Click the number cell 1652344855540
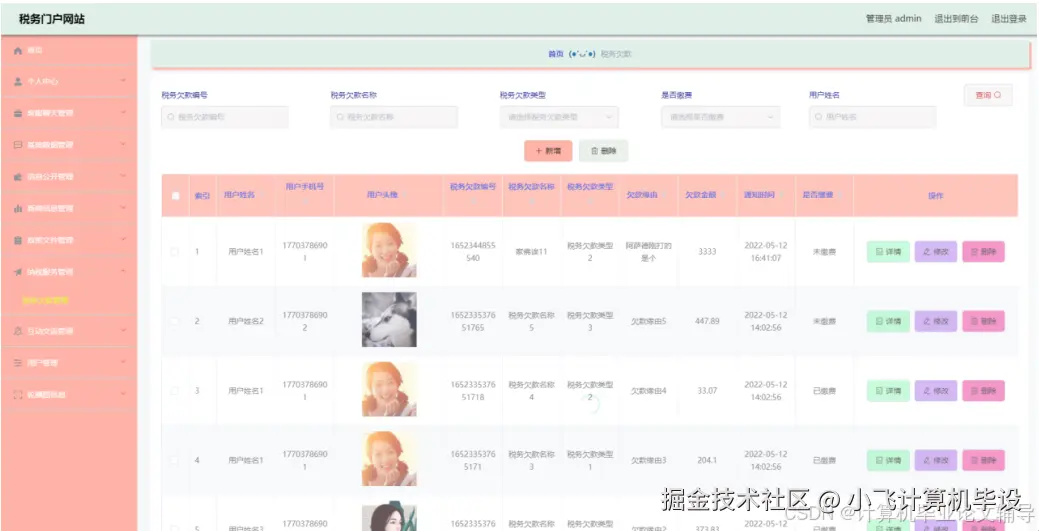 tap(473, 252)
